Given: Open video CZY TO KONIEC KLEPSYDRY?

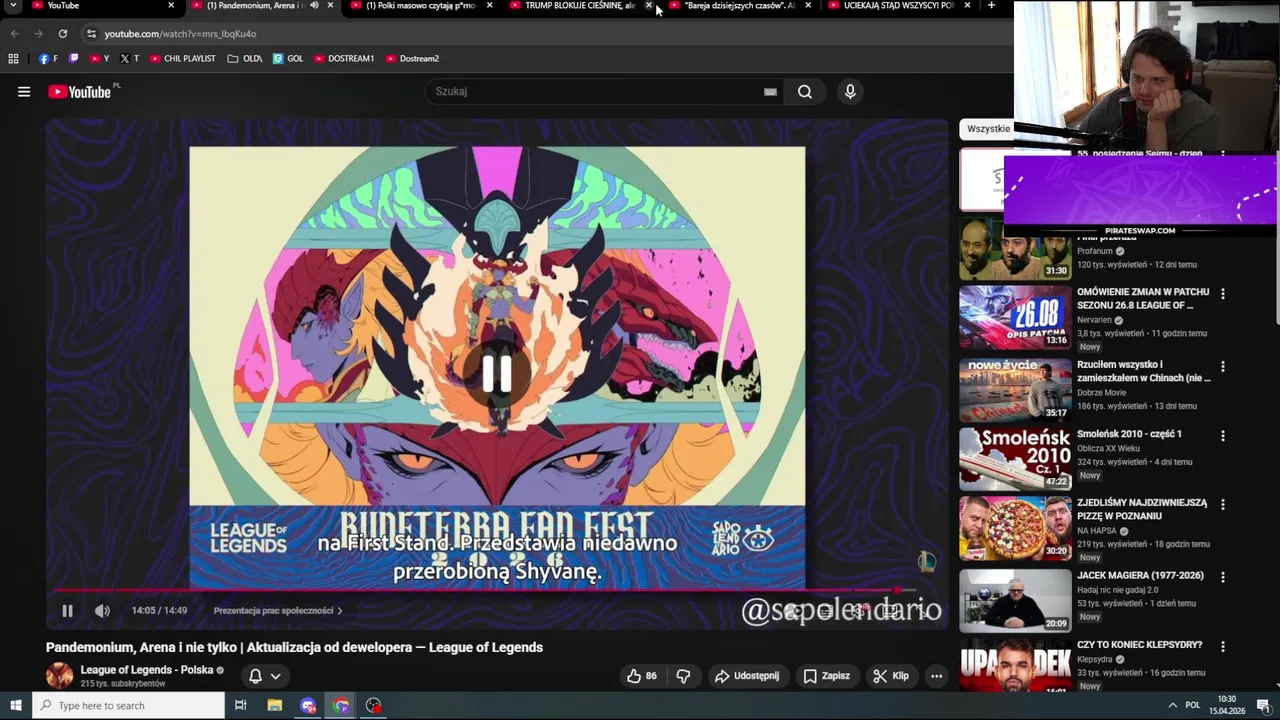Looking at the screenshot, I should [x=1140, y=645].
